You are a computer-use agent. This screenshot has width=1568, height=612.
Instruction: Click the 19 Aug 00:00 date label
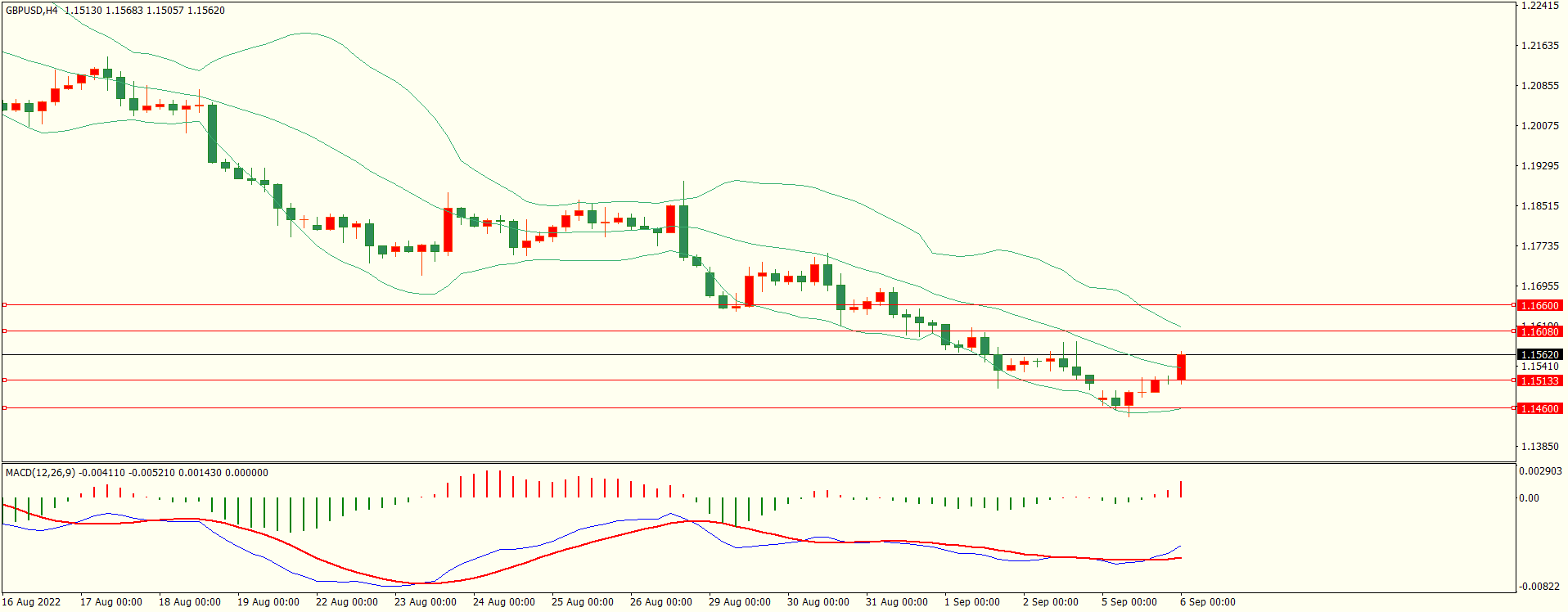pos(268,602)
